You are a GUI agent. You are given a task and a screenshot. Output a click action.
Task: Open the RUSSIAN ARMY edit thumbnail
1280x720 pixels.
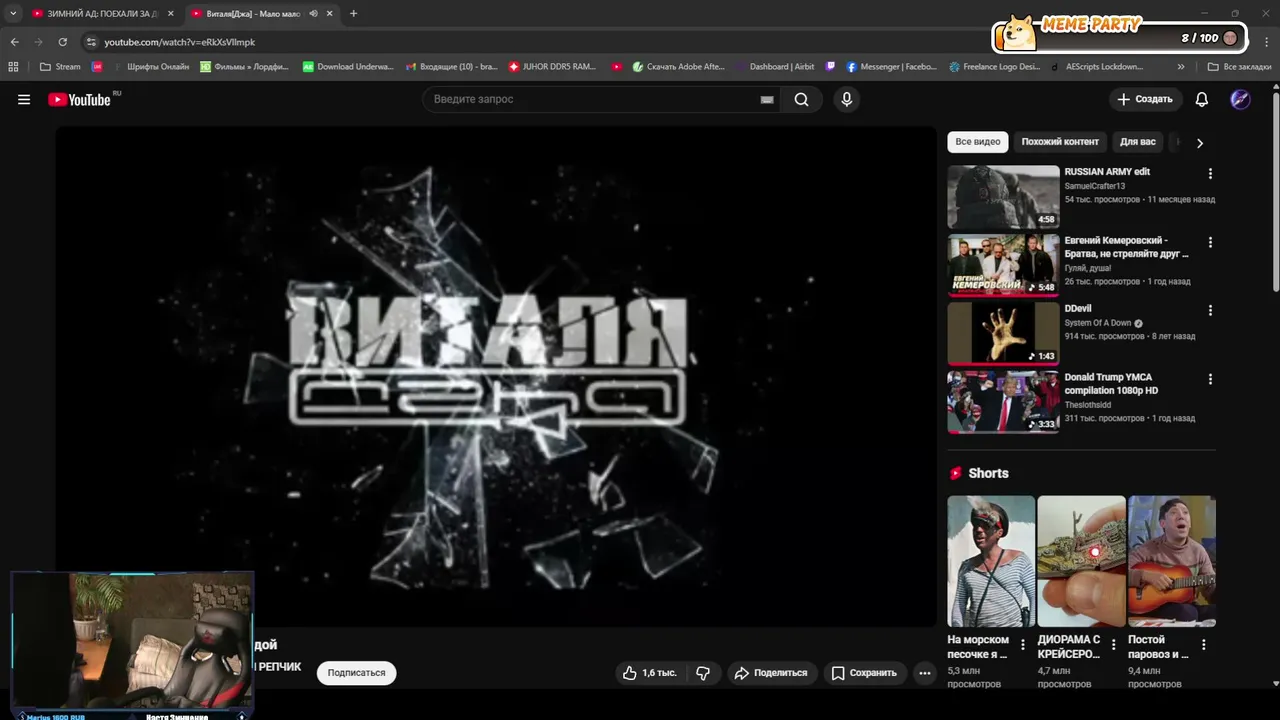(1003, 197)
